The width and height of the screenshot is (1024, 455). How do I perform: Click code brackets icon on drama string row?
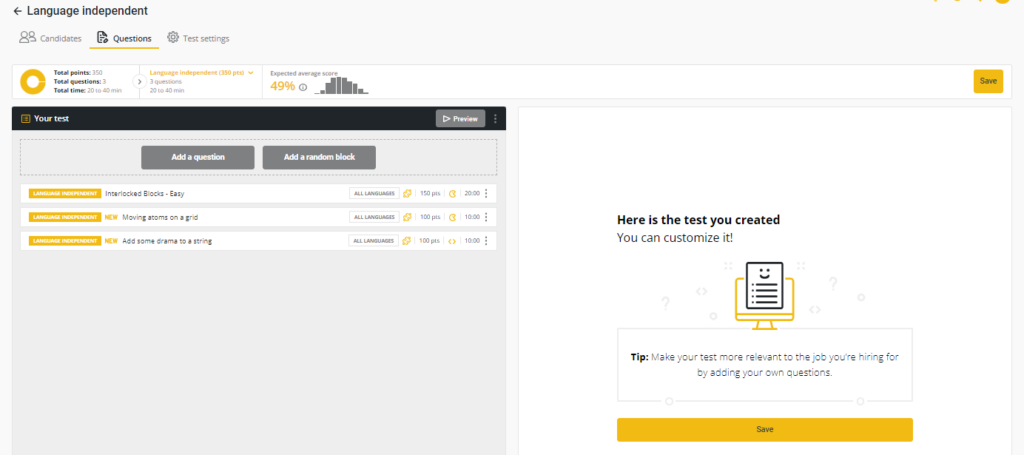point(452,241)
